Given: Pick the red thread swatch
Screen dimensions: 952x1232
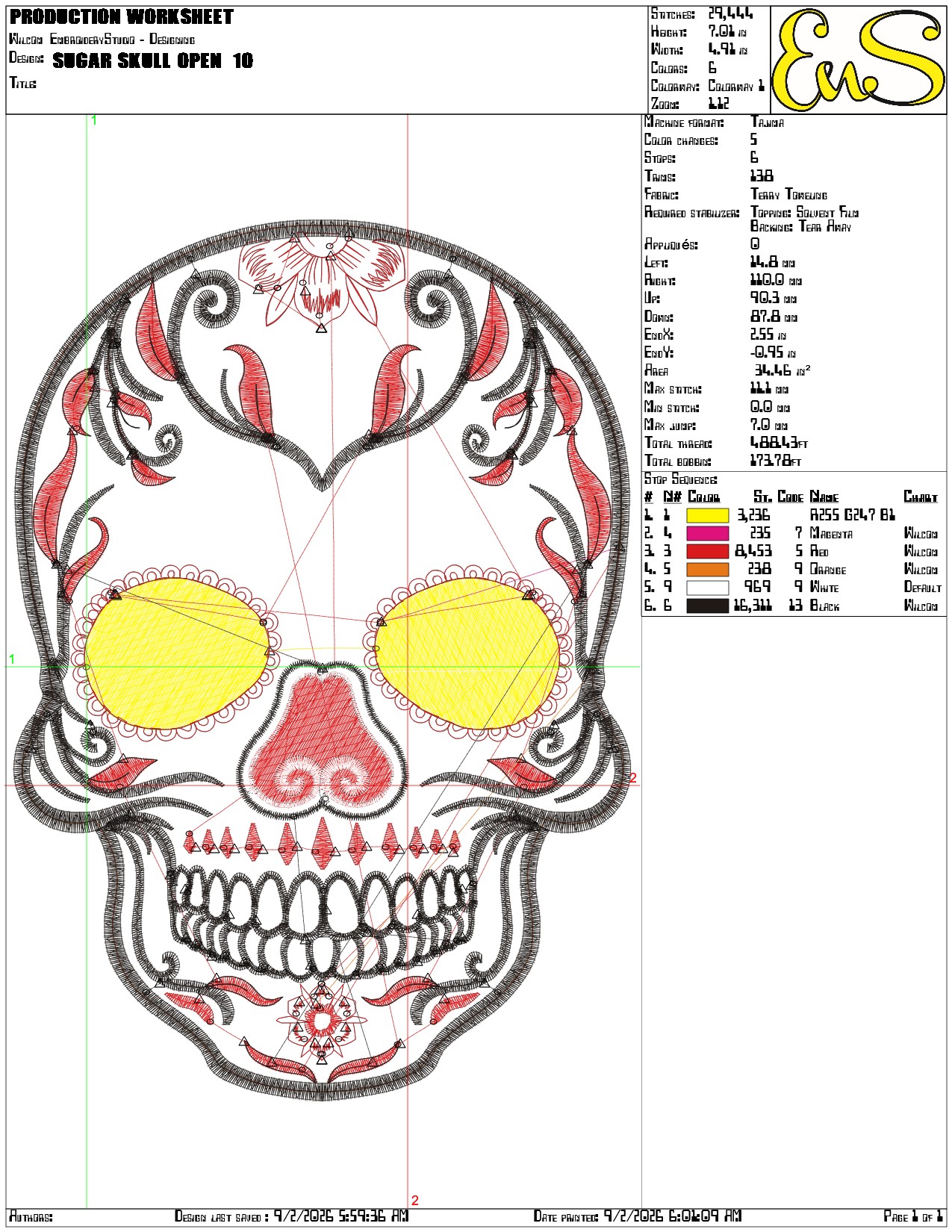Looking at the screenshot, I should tap(707, 551).
